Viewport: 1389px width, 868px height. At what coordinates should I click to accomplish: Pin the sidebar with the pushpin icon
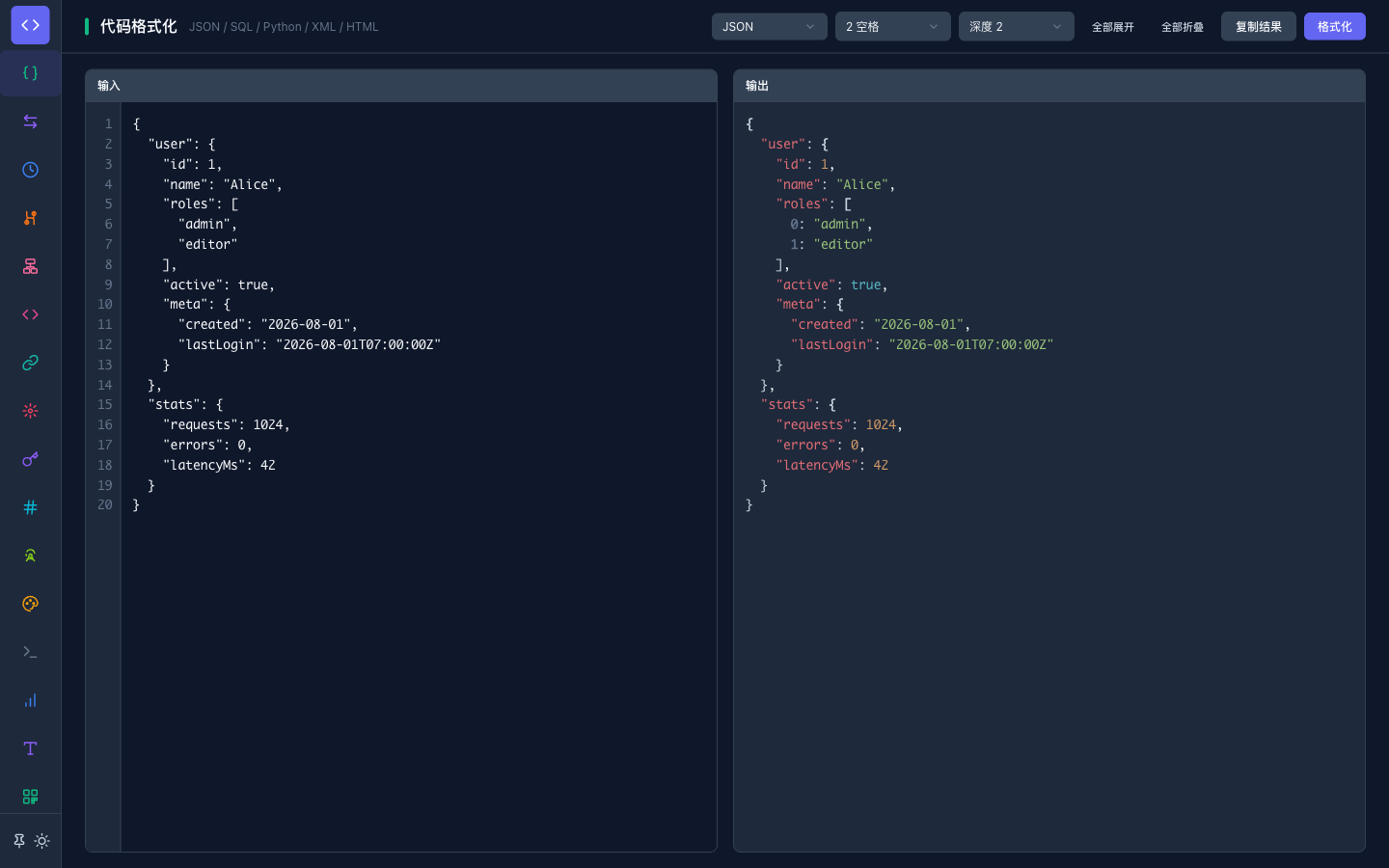coord(18,841)
